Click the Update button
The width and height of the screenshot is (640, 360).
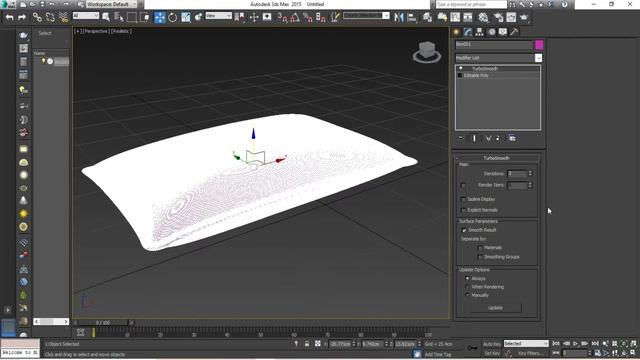tap(496, 308)
